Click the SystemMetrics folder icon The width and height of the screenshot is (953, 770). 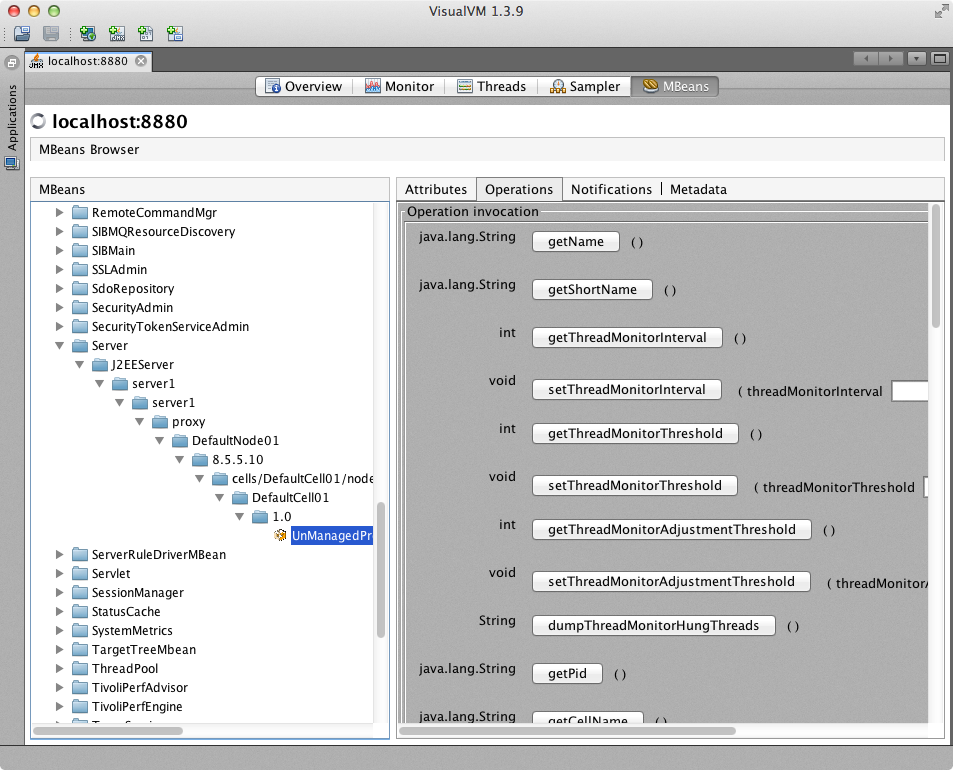80,630
